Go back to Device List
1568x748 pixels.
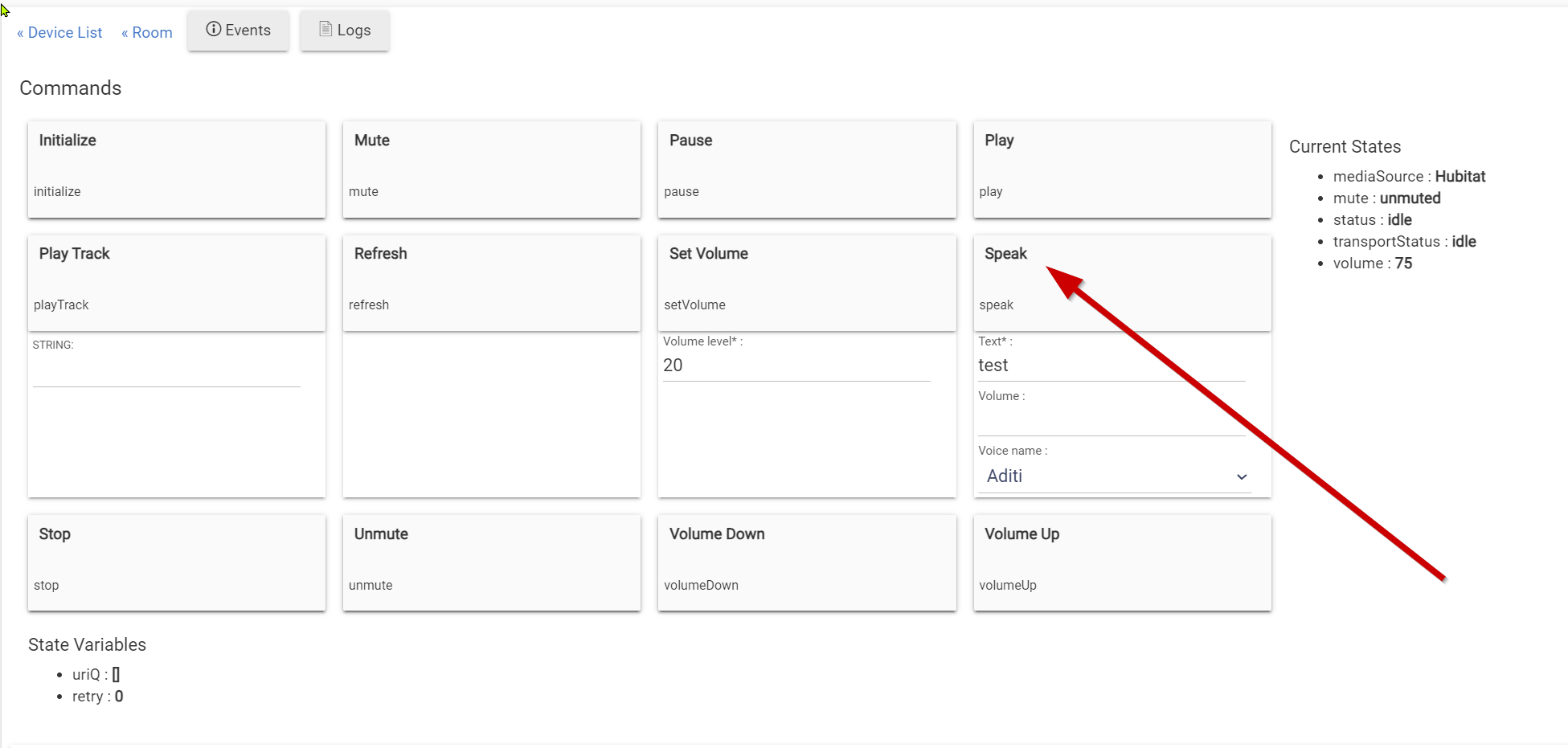tap(59, 32)
